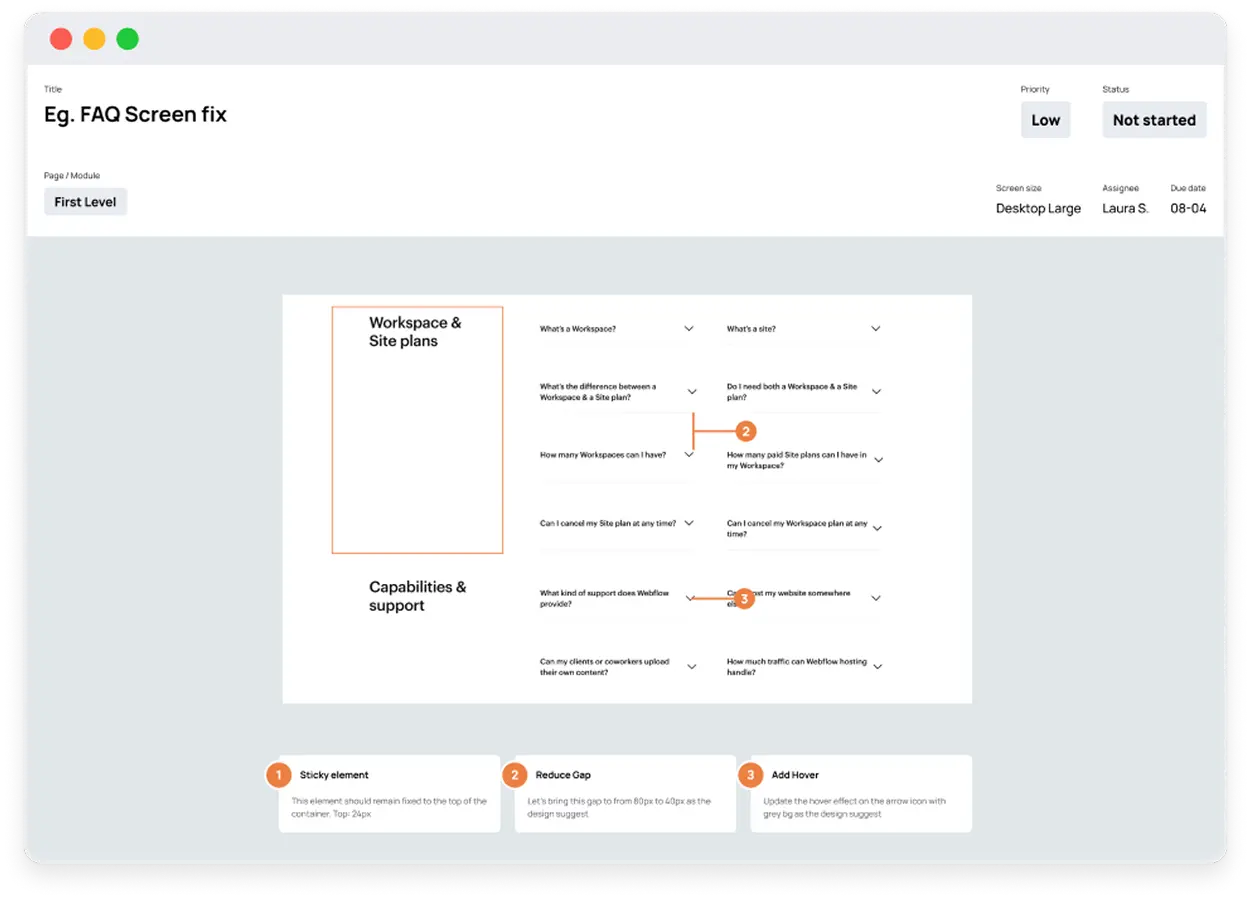Click the outlined Workspace & Site plans element
Image resolution: width=1251 pixels, height=900 pixels.
417,429
